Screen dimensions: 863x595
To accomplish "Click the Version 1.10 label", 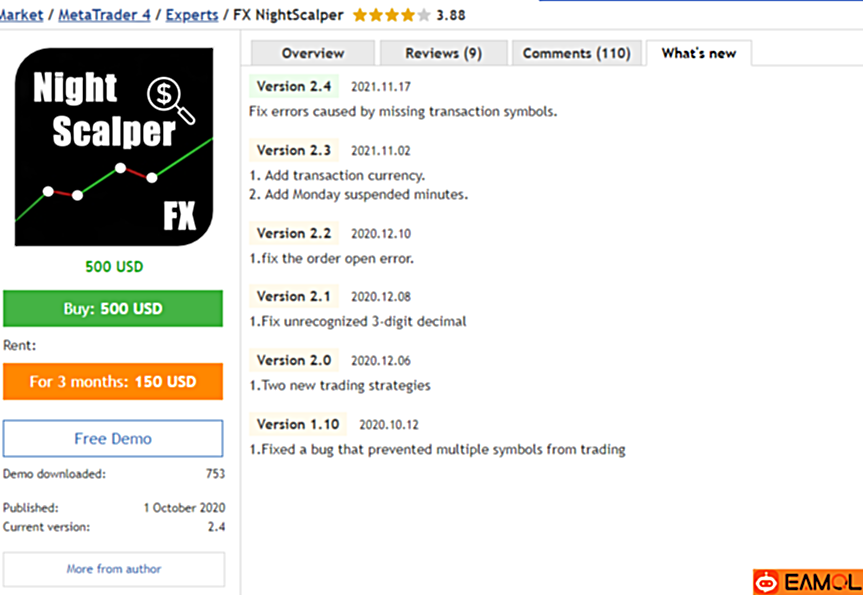I will [298, 424].
